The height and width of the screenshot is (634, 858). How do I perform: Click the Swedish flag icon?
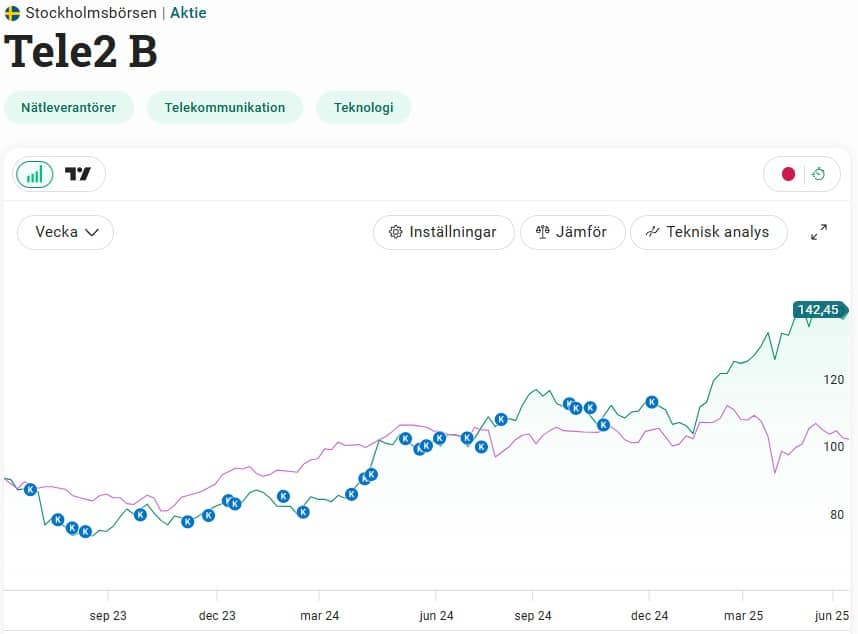point(12,13)
